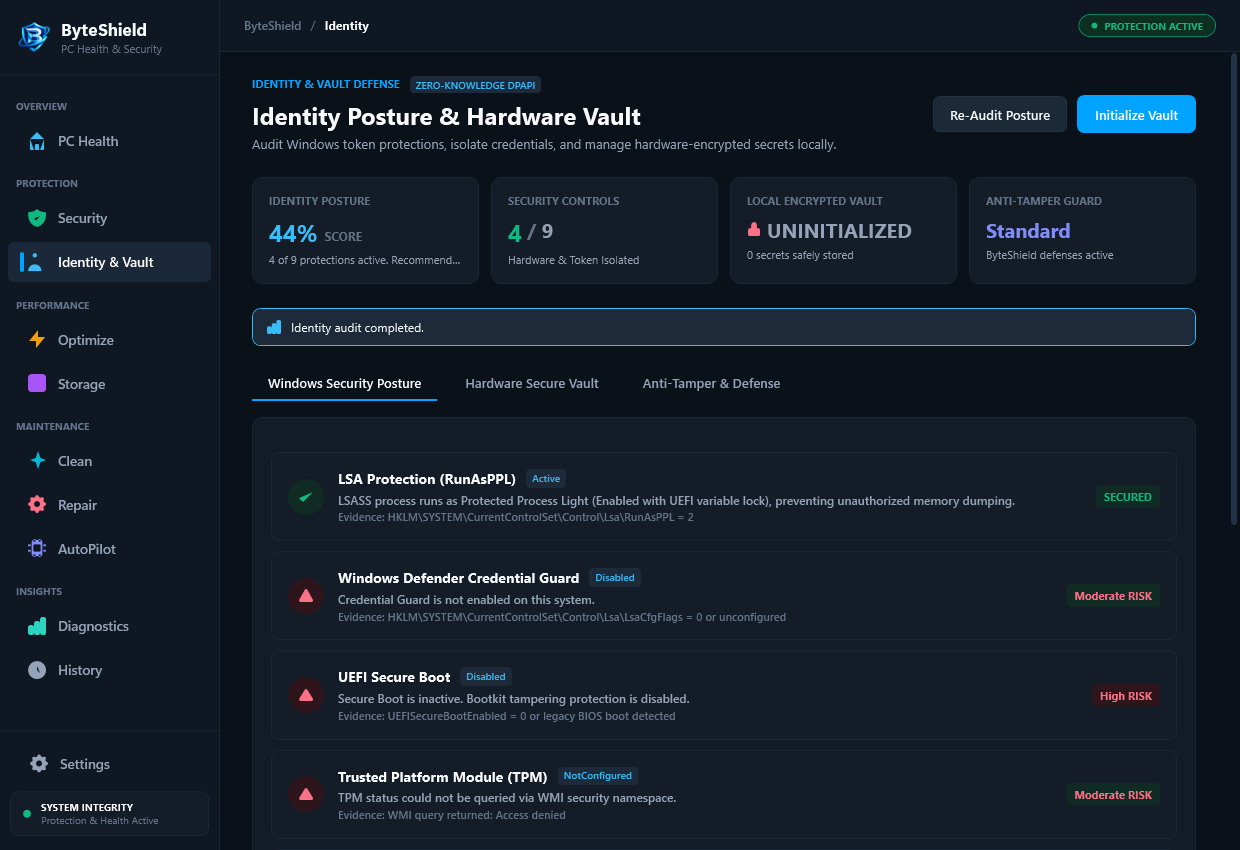
Task: Open PC Health house icon
Action: pyautogui.click(x=37, y=141)
